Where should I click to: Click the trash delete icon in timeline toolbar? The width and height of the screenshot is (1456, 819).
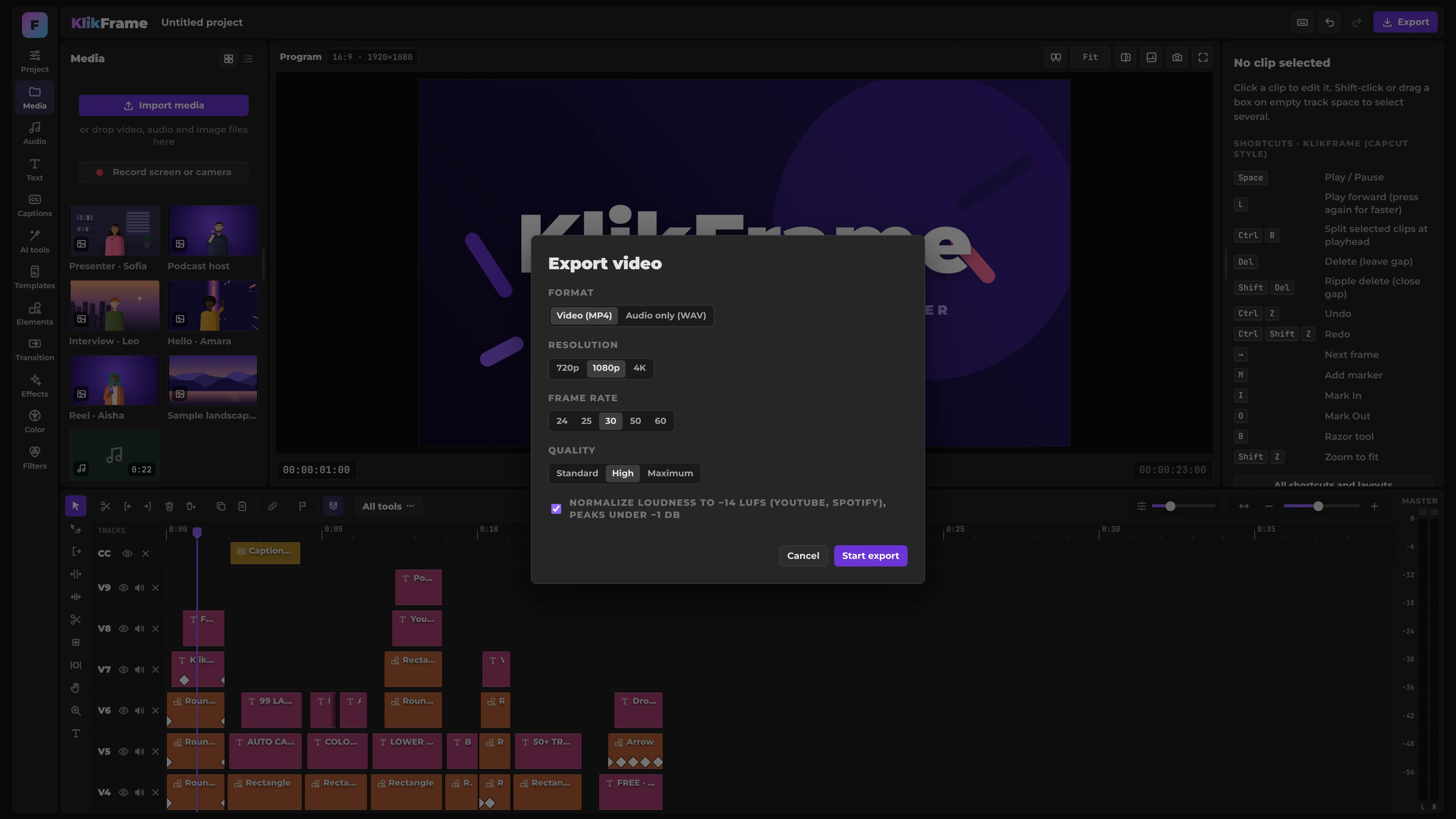pos(169,506)
